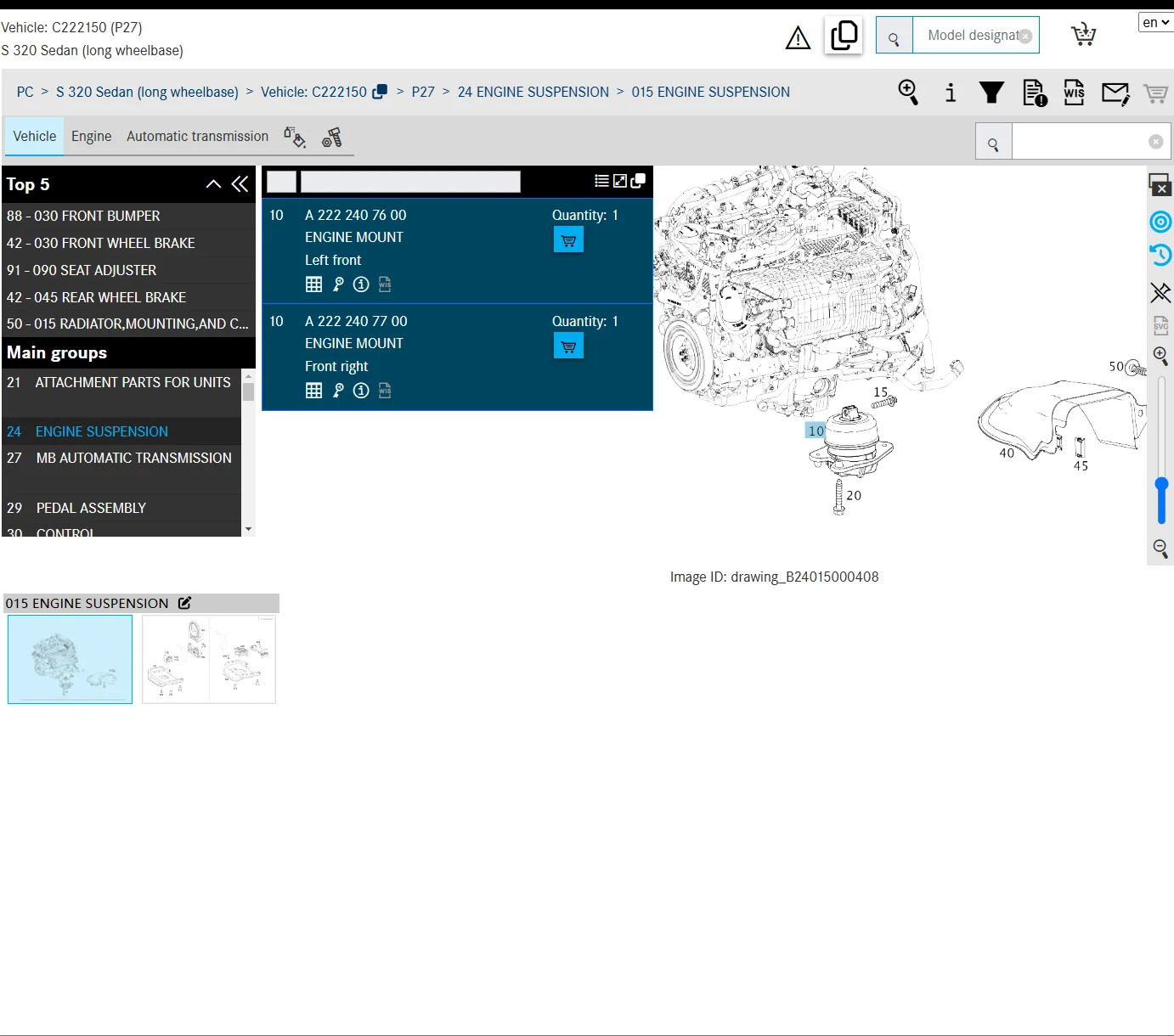
Task: Click the blue target circle icon beside drawing
Action: pyautogui.click(x=1160, y=222)
